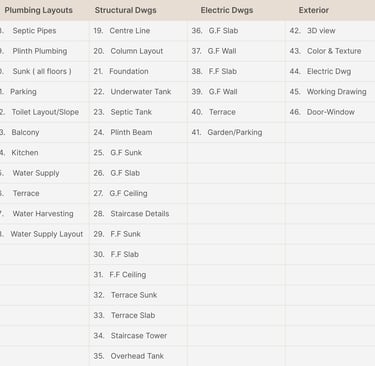Open item 41 Garden/Parking

coord(227,132)
